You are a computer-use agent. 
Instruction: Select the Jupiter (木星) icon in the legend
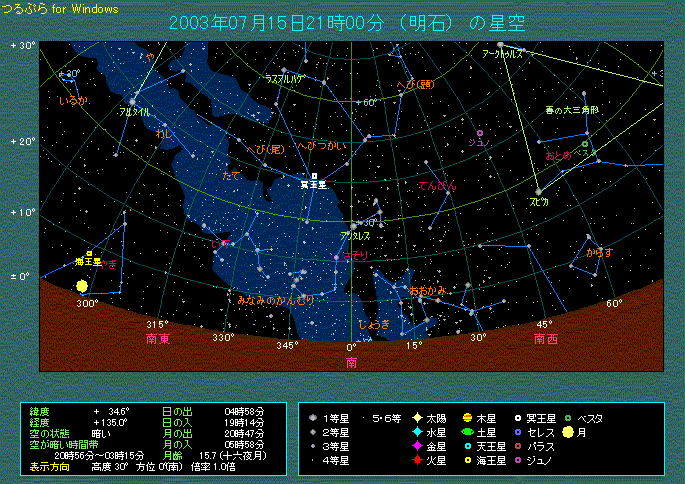pyautogui.click(x=467, y=418)
